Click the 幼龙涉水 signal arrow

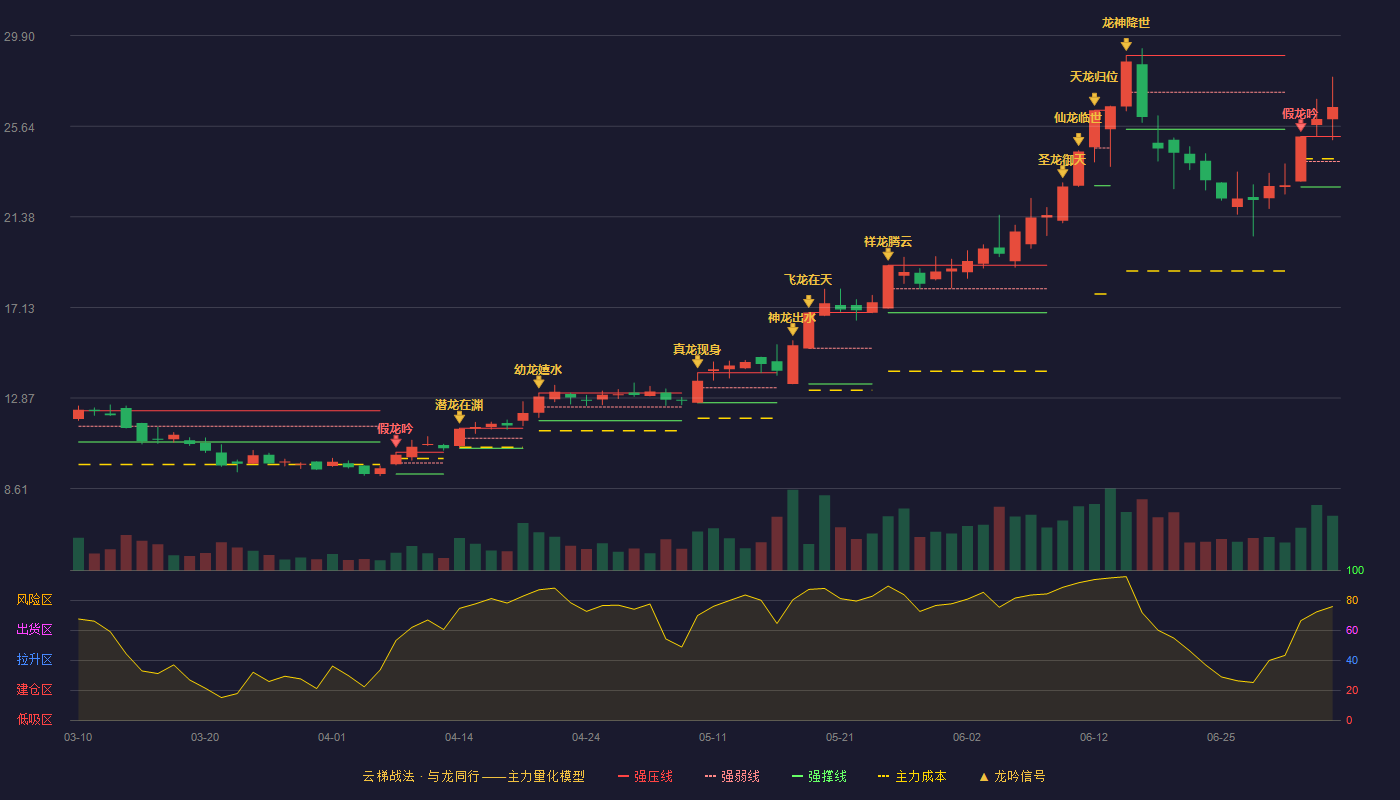click(x=538, y=382)
